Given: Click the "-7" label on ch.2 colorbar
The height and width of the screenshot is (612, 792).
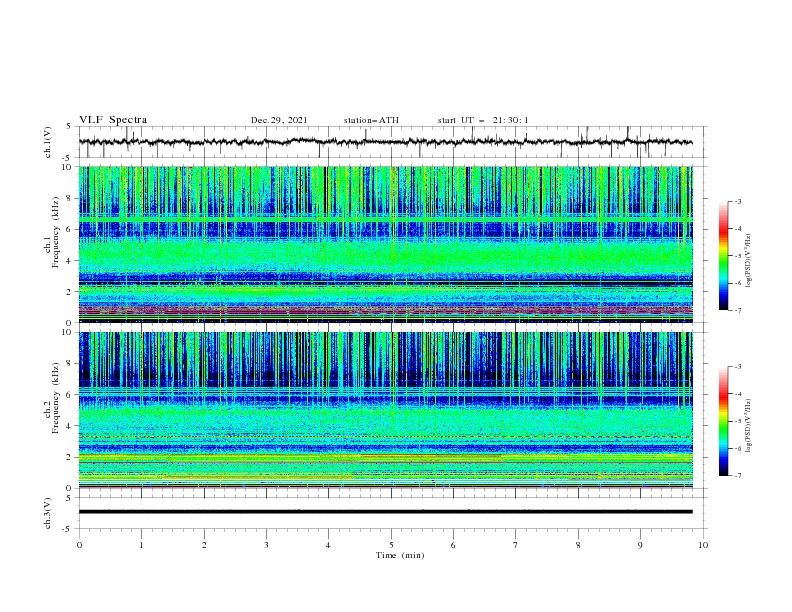Looking at the screenshot, I should pyautogui.click(x=738, y=475).
